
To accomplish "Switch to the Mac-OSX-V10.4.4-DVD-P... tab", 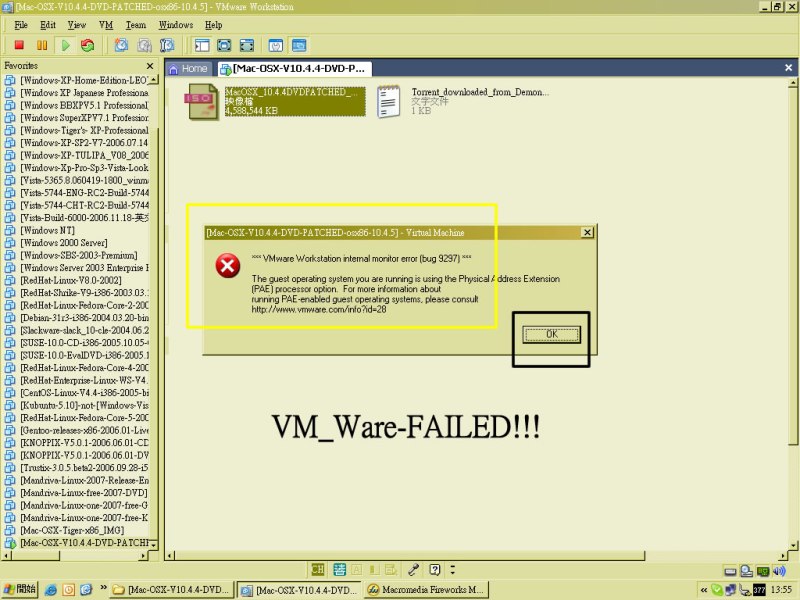I will tap(294, 69).
